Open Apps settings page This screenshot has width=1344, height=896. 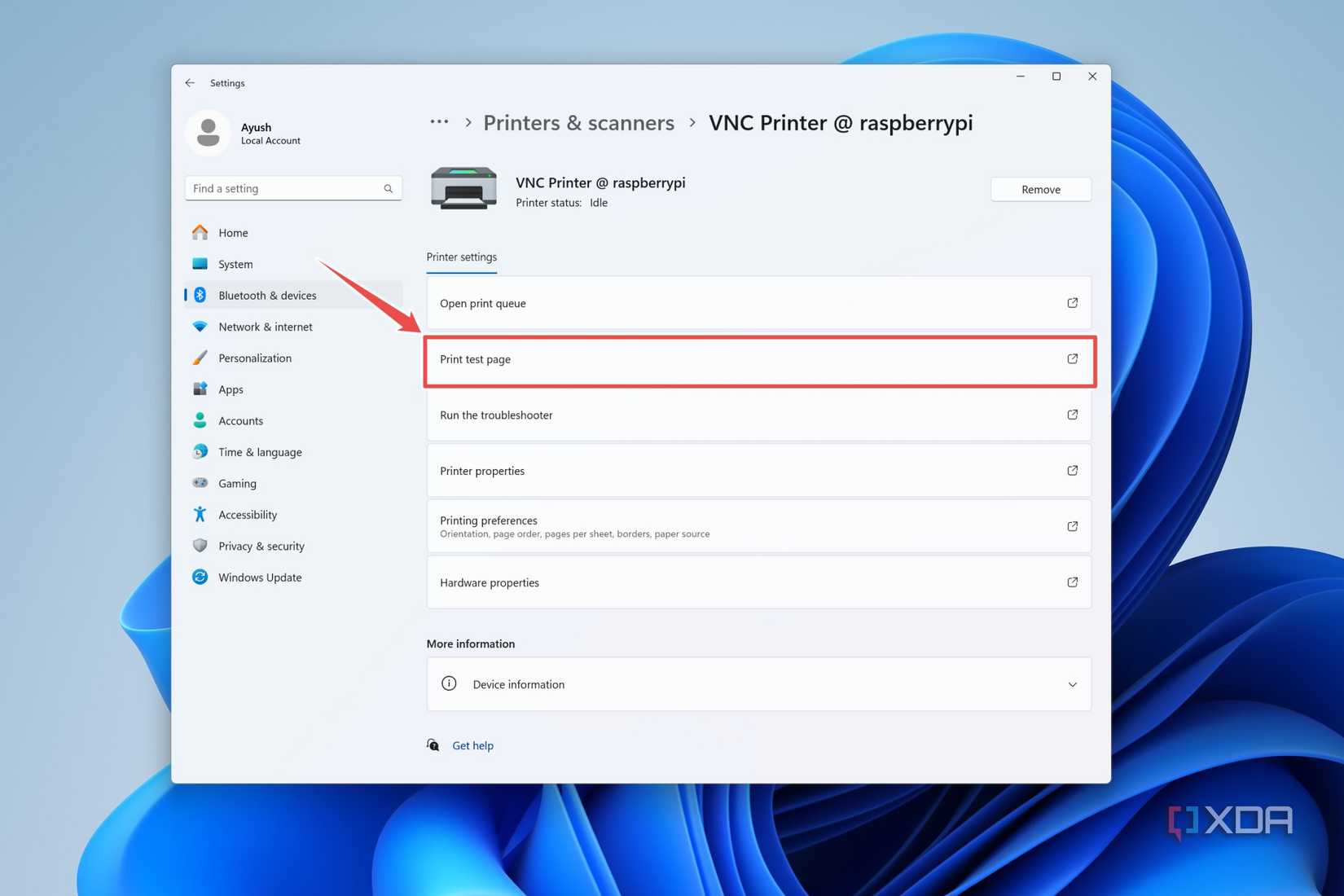294,389
